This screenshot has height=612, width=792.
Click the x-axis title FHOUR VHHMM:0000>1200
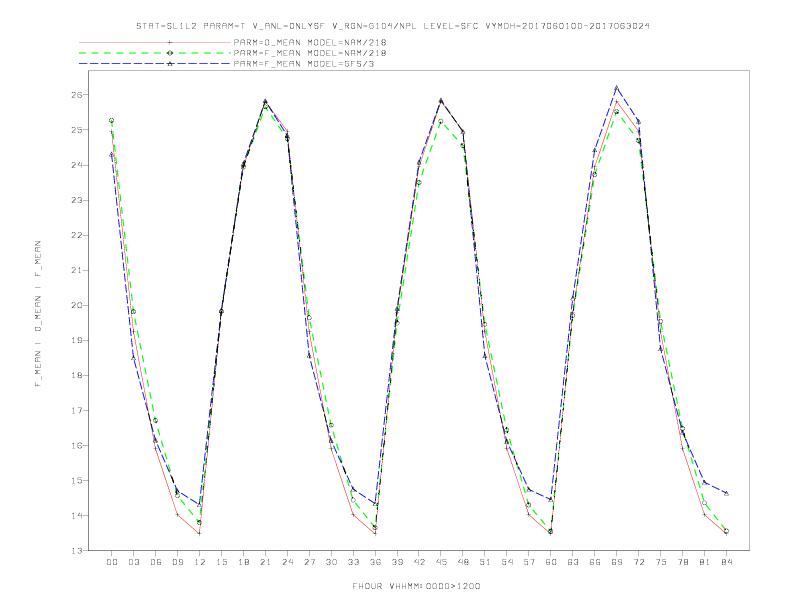click(x=416, y=586)
